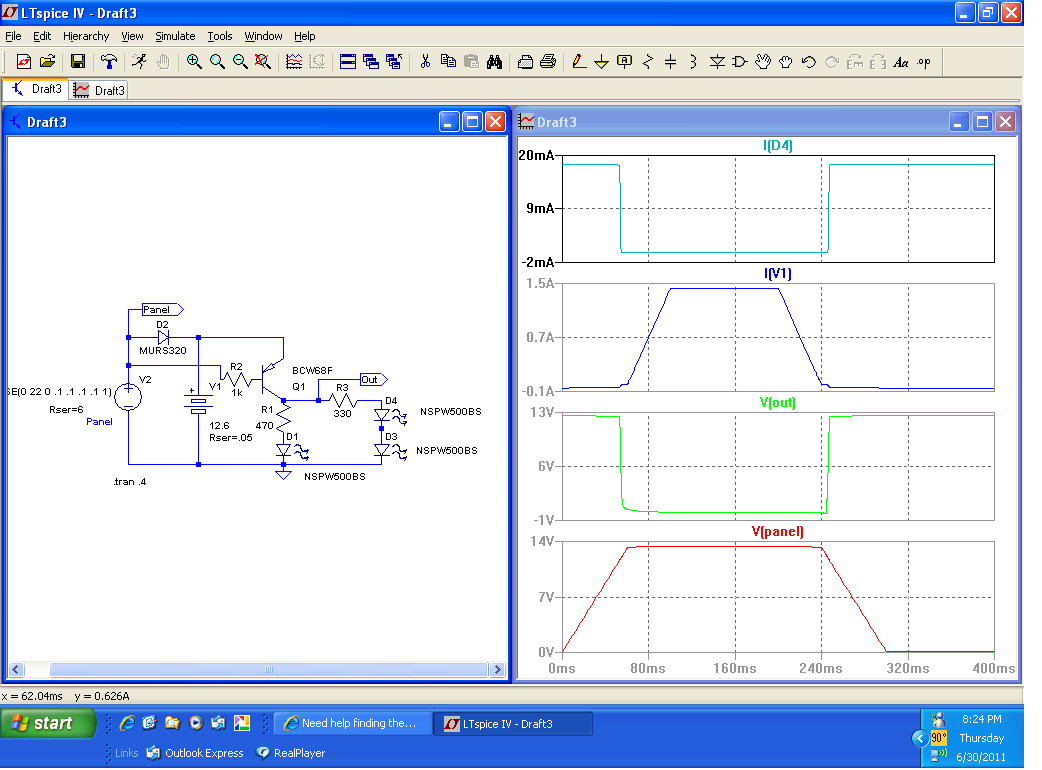Run the simulation with the running man icon
1042x770 pixels.
pyautogui.click(x=139, y=62)
